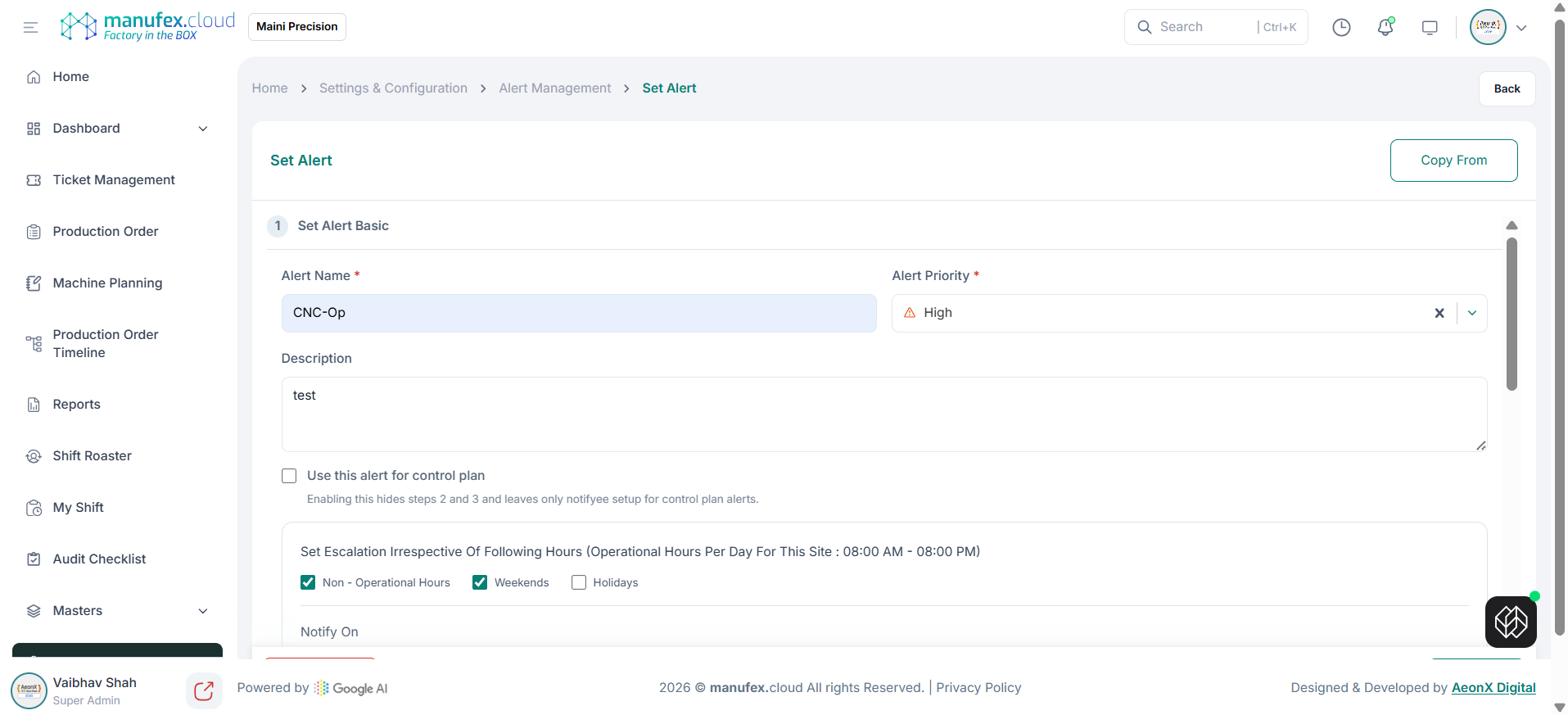Open the floating AI assistant icon
Viewport: 1568px width, 715px height.
click(1511, 622)
